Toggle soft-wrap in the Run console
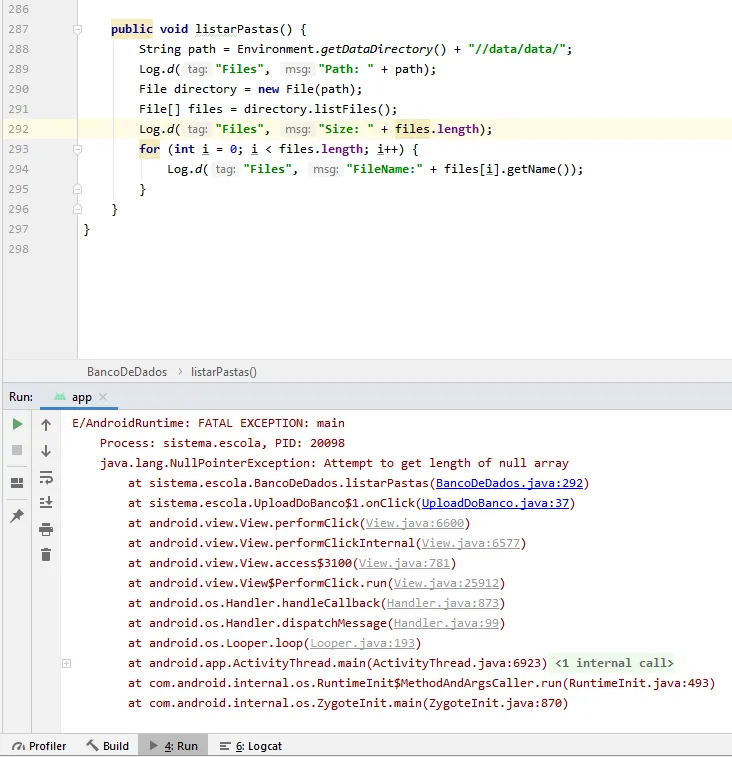This screenshot has width=732, height=757. point(46,477)
